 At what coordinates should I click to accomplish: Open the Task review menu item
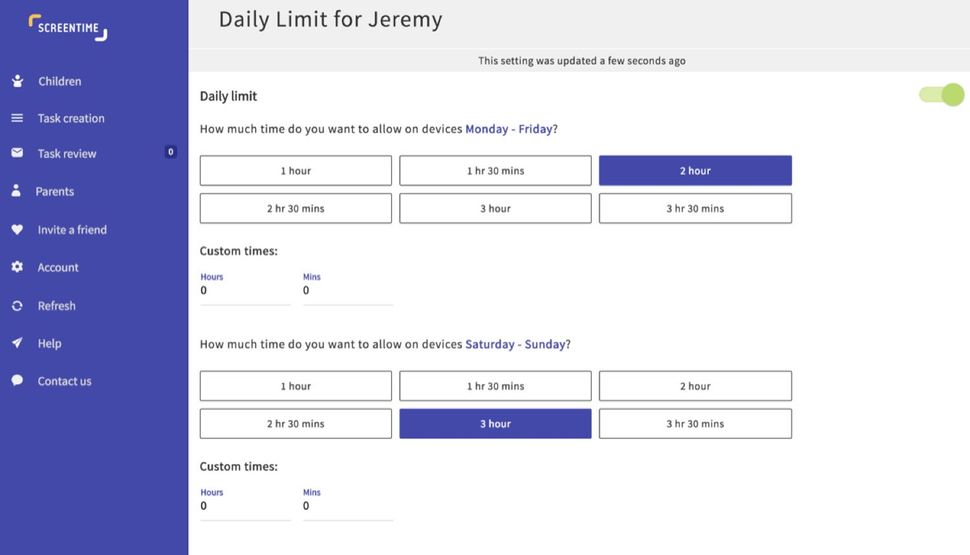pos(67,154)
